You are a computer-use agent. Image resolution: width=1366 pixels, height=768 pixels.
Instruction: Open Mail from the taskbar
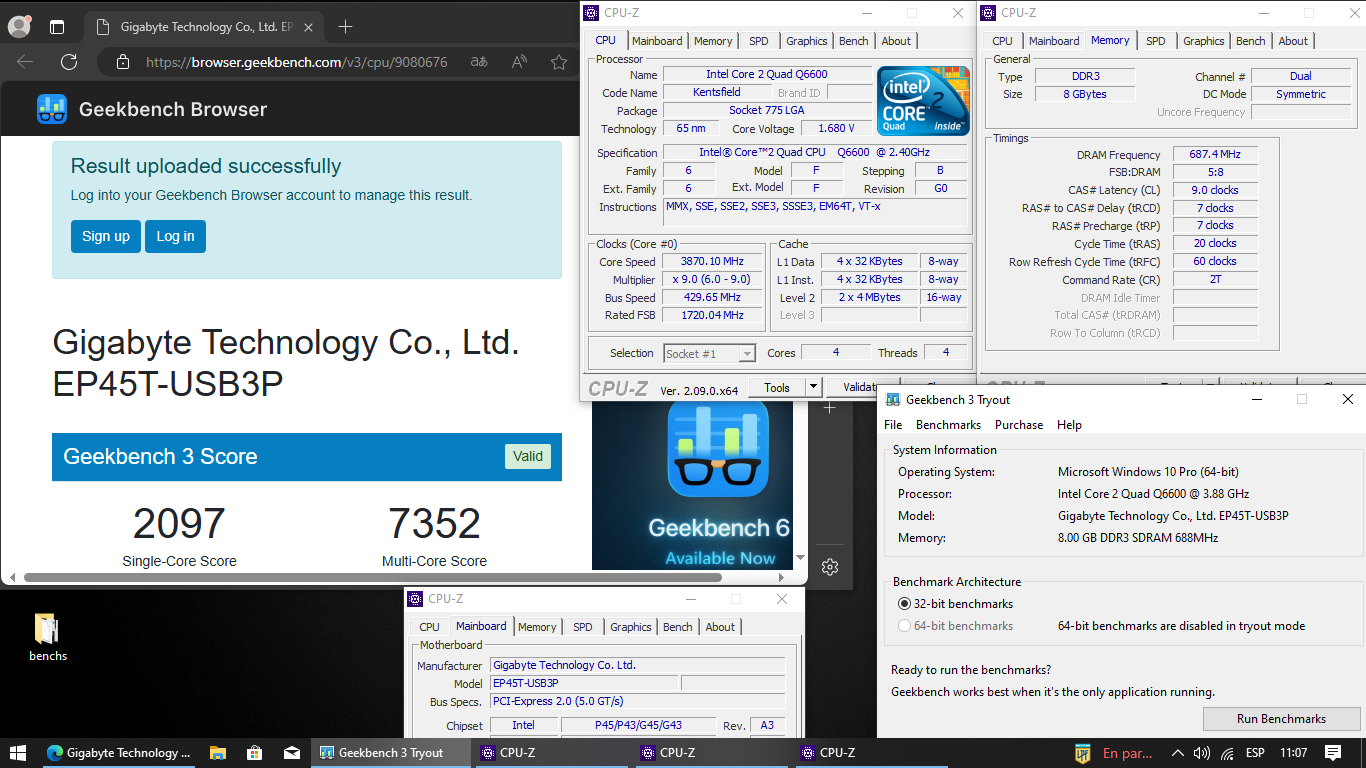click(x=291, y=753)
